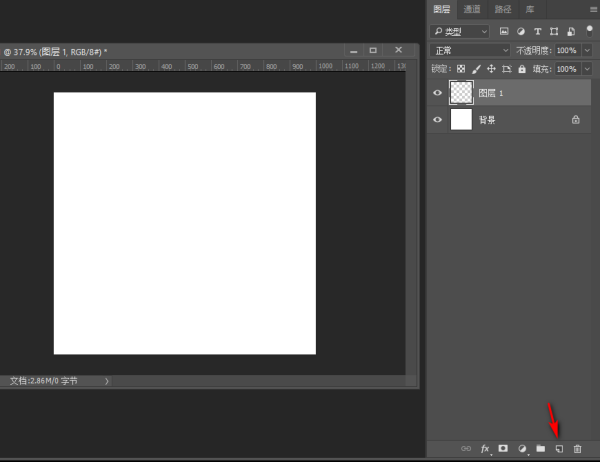
Task: Click the fill value field 100%
Action: pyautogui.click(x=568, y=69)
